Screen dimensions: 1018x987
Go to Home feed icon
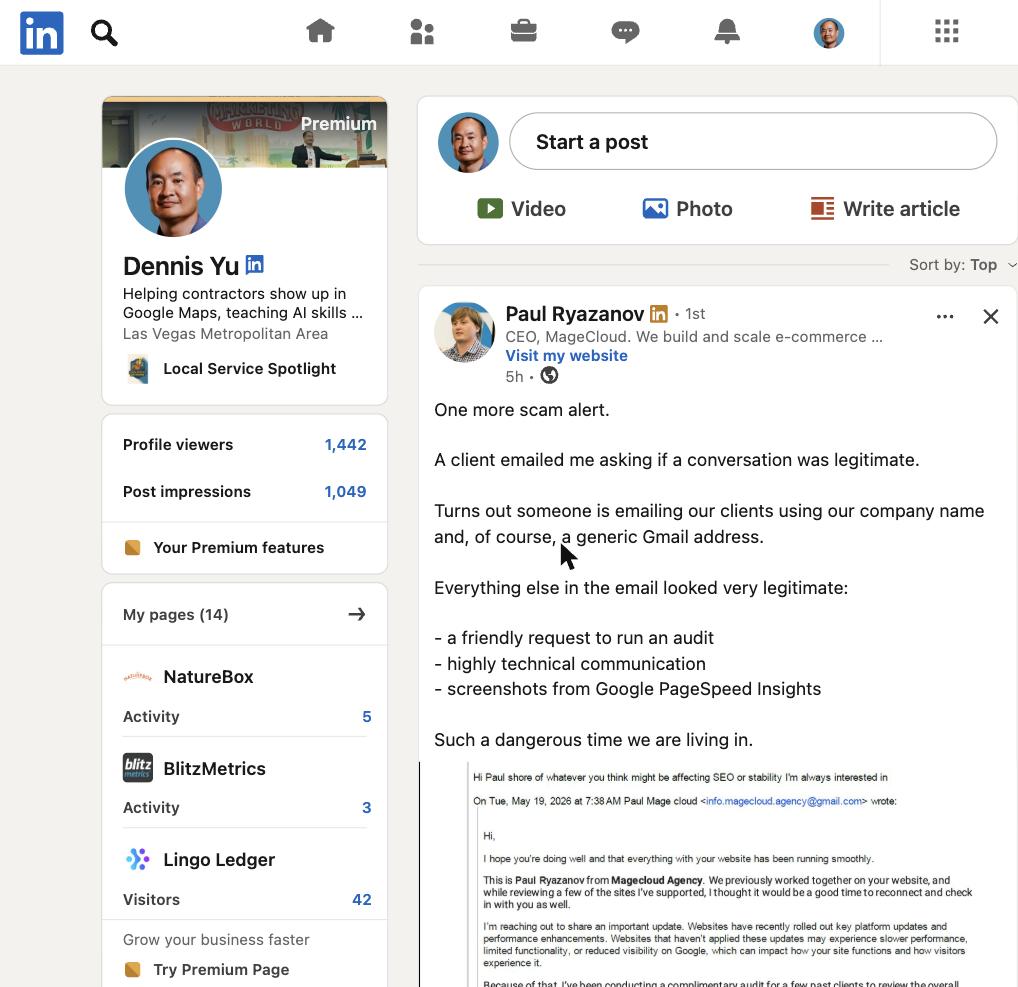(x=320, y=31)
